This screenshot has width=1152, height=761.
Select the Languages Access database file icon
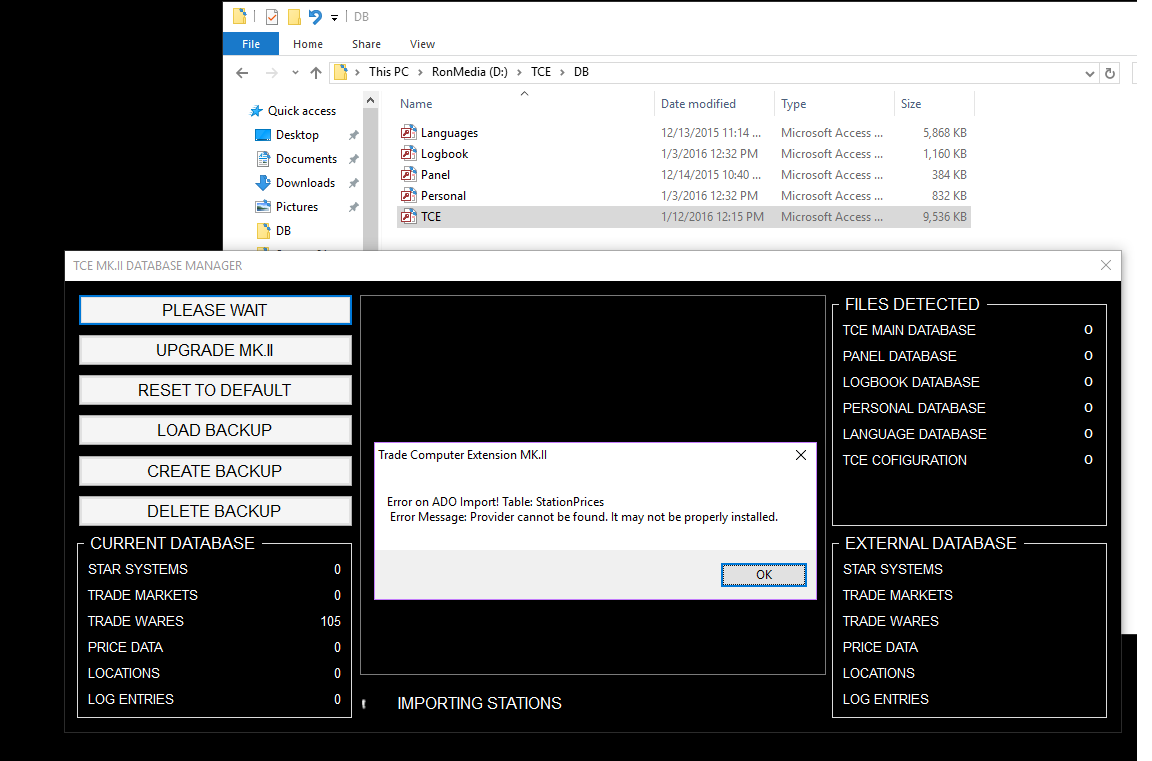(x=408, y=132)
